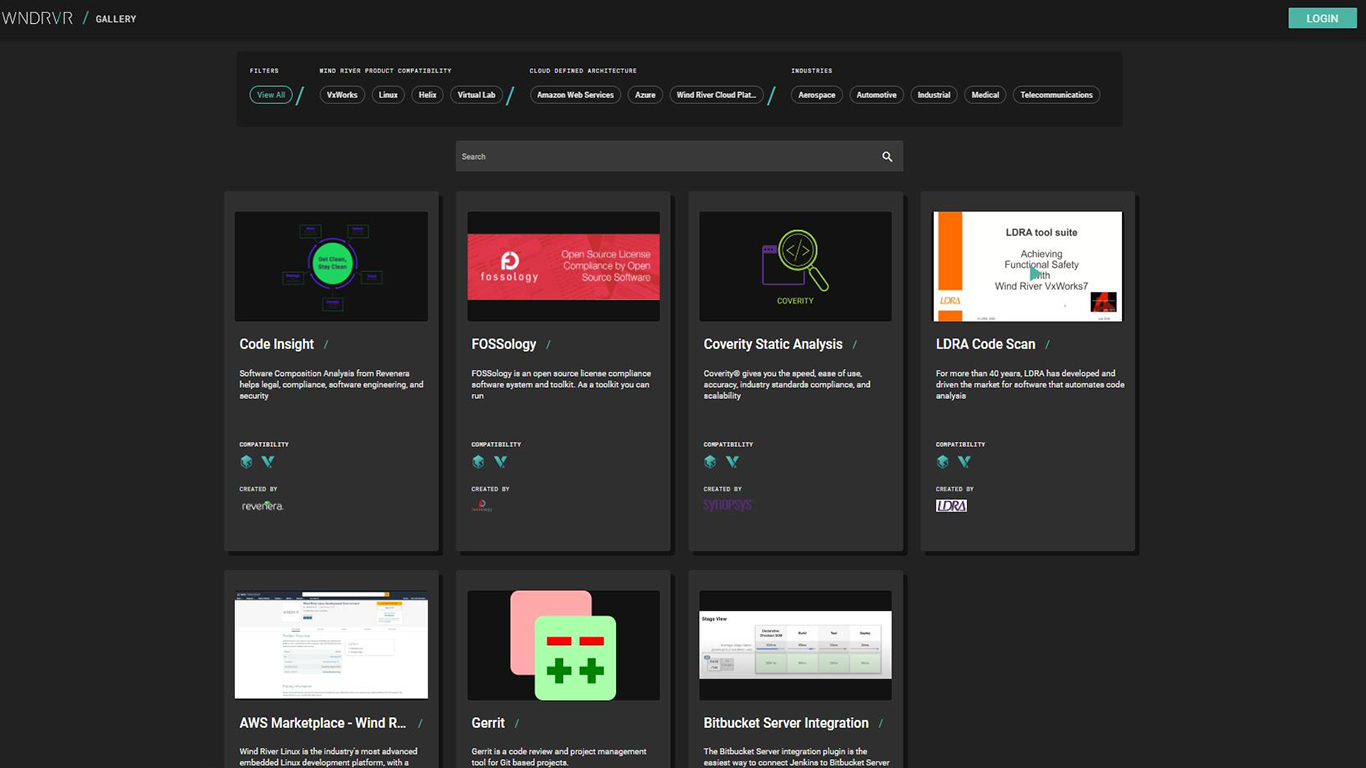Open the Gerrit plus-minus thumbnail

(x=563, y=645)
